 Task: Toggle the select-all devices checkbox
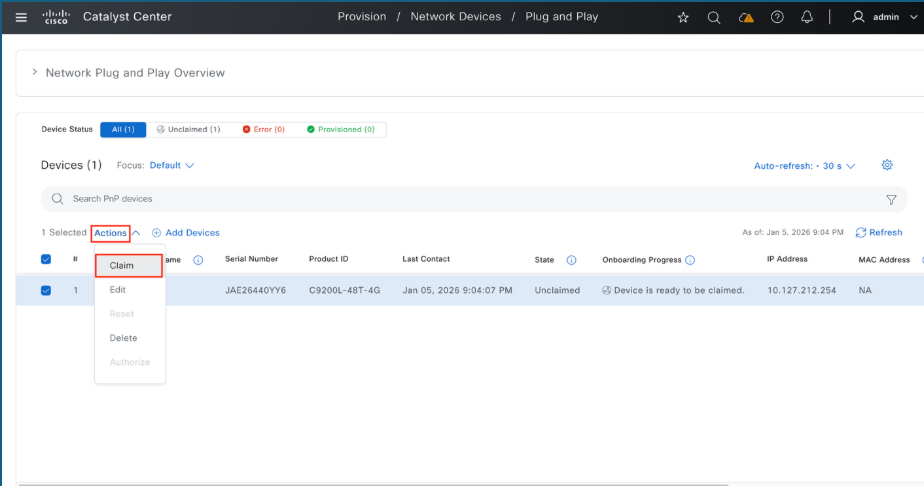coord(46,259)
